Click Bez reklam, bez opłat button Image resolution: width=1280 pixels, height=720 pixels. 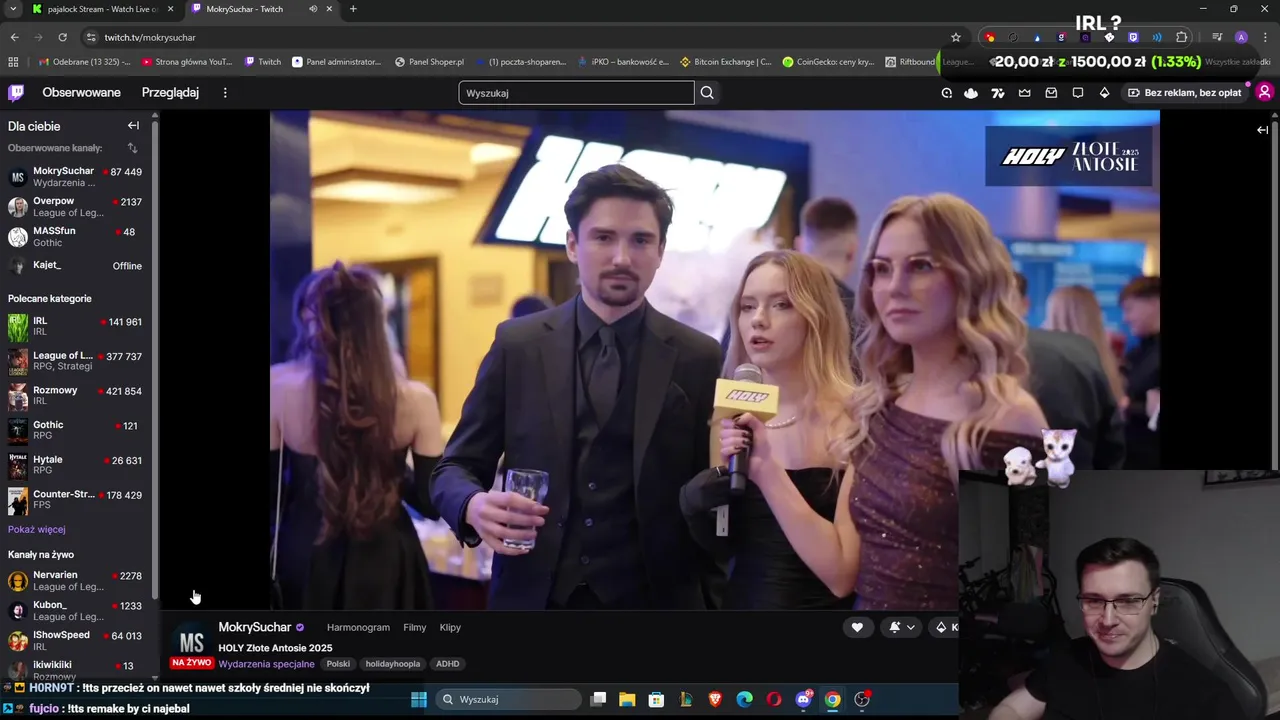point(1184,93)
